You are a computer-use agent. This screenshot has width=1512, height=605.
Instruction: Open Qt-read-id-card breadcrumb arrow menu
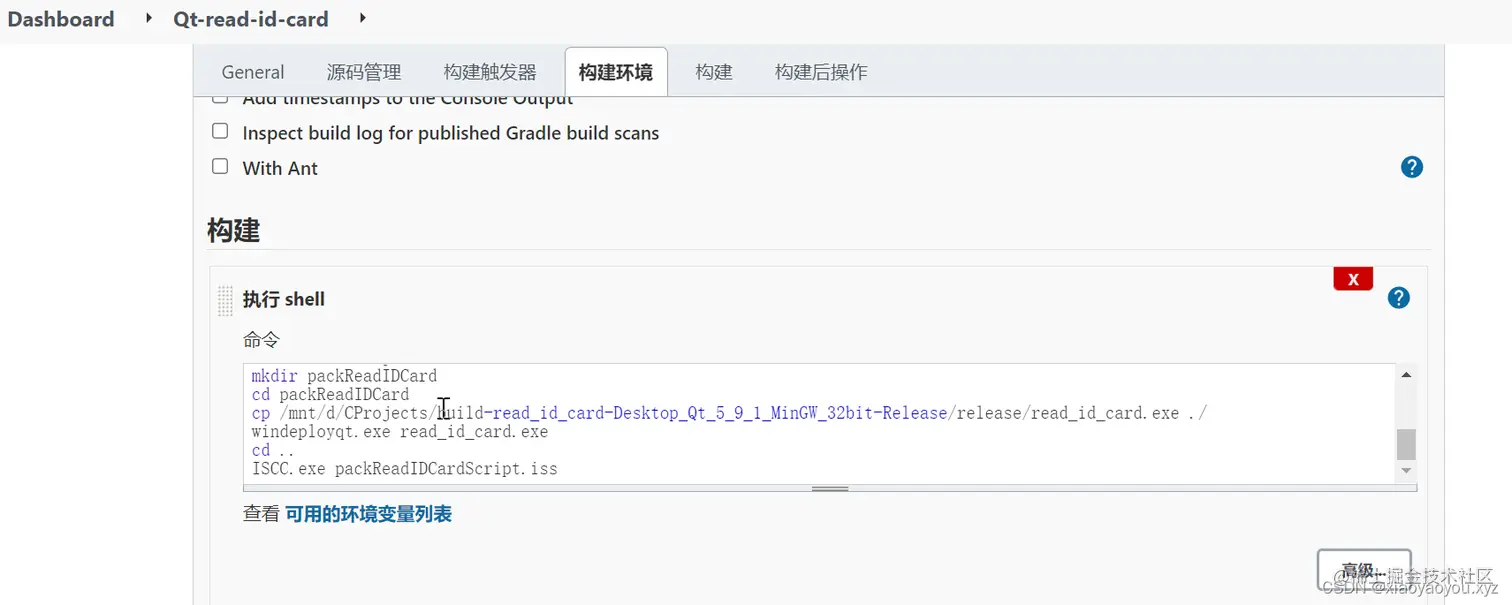362,18
